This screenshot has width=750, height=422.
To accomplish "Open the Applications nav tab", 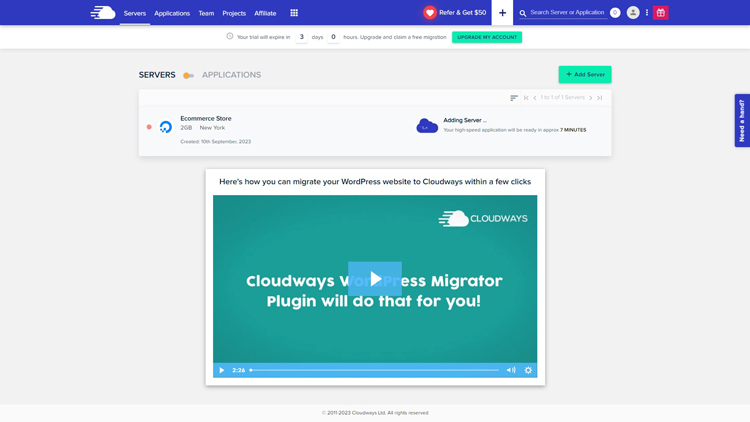I will [x=172, y=13].
